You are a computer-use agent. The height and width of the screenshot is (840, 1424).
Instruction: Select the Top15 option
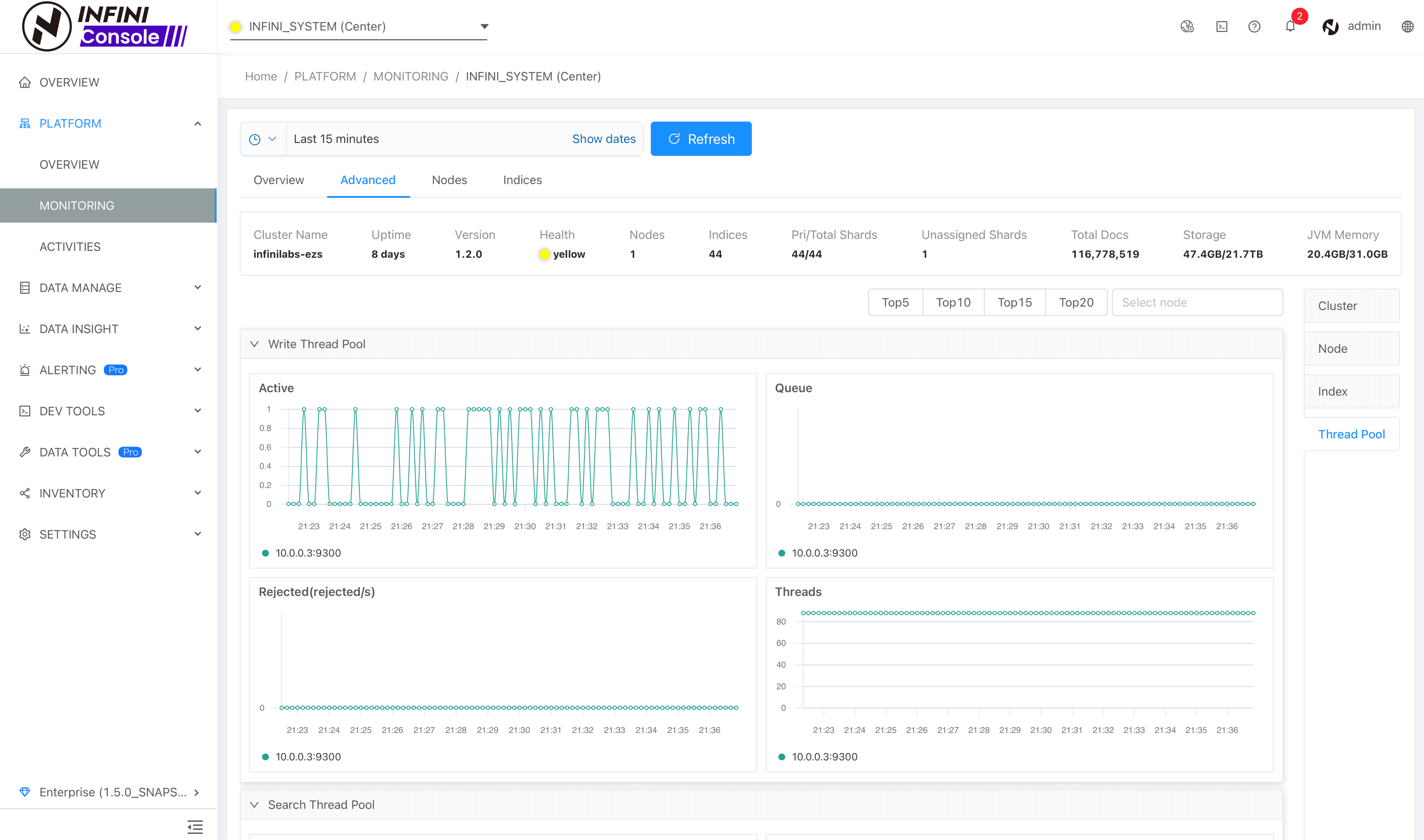click(1015, 302)
